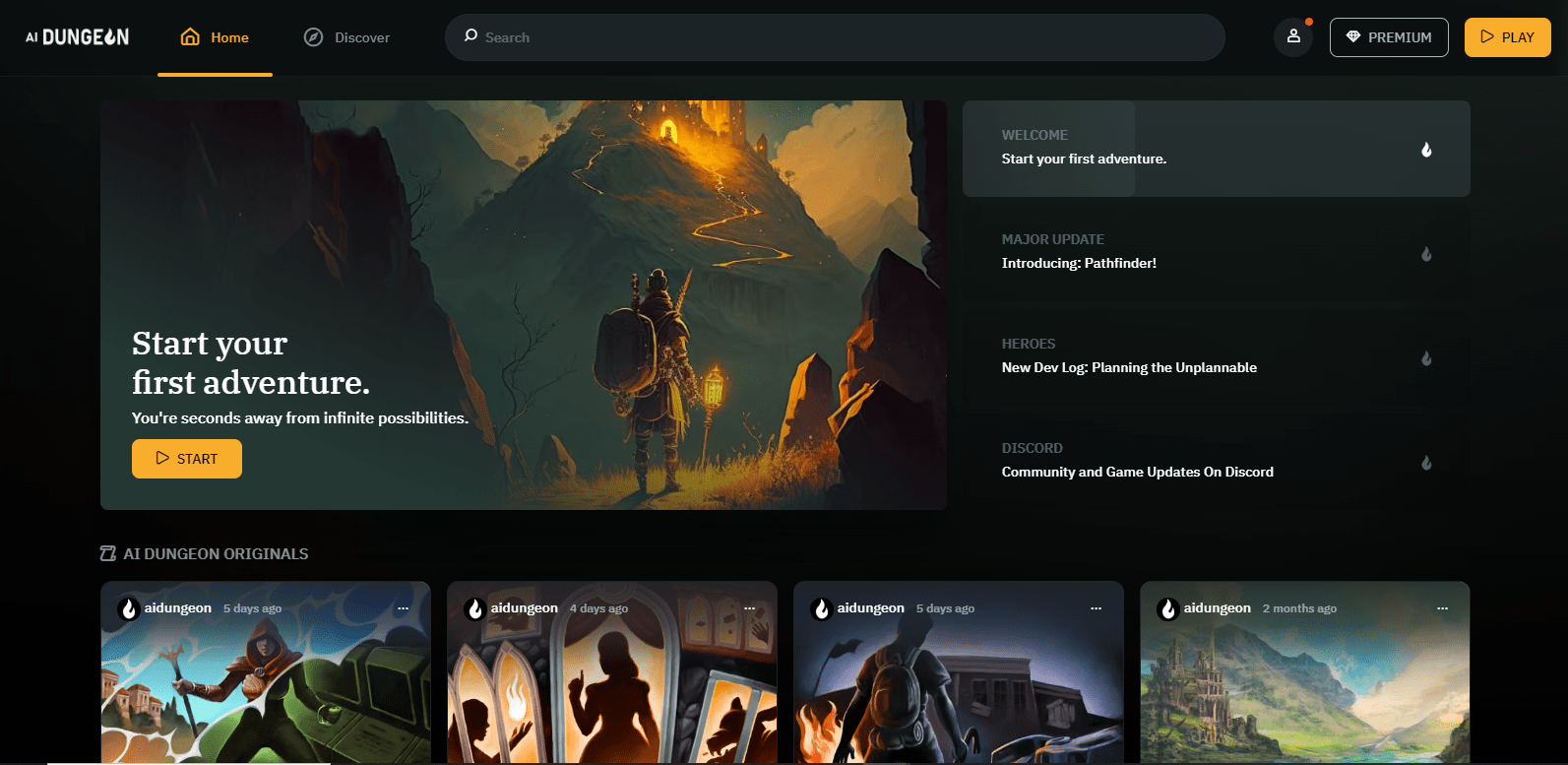The image size is (1568, 765).
Task: Click the play triangle icon in Play button
Action: point(1487,36)
